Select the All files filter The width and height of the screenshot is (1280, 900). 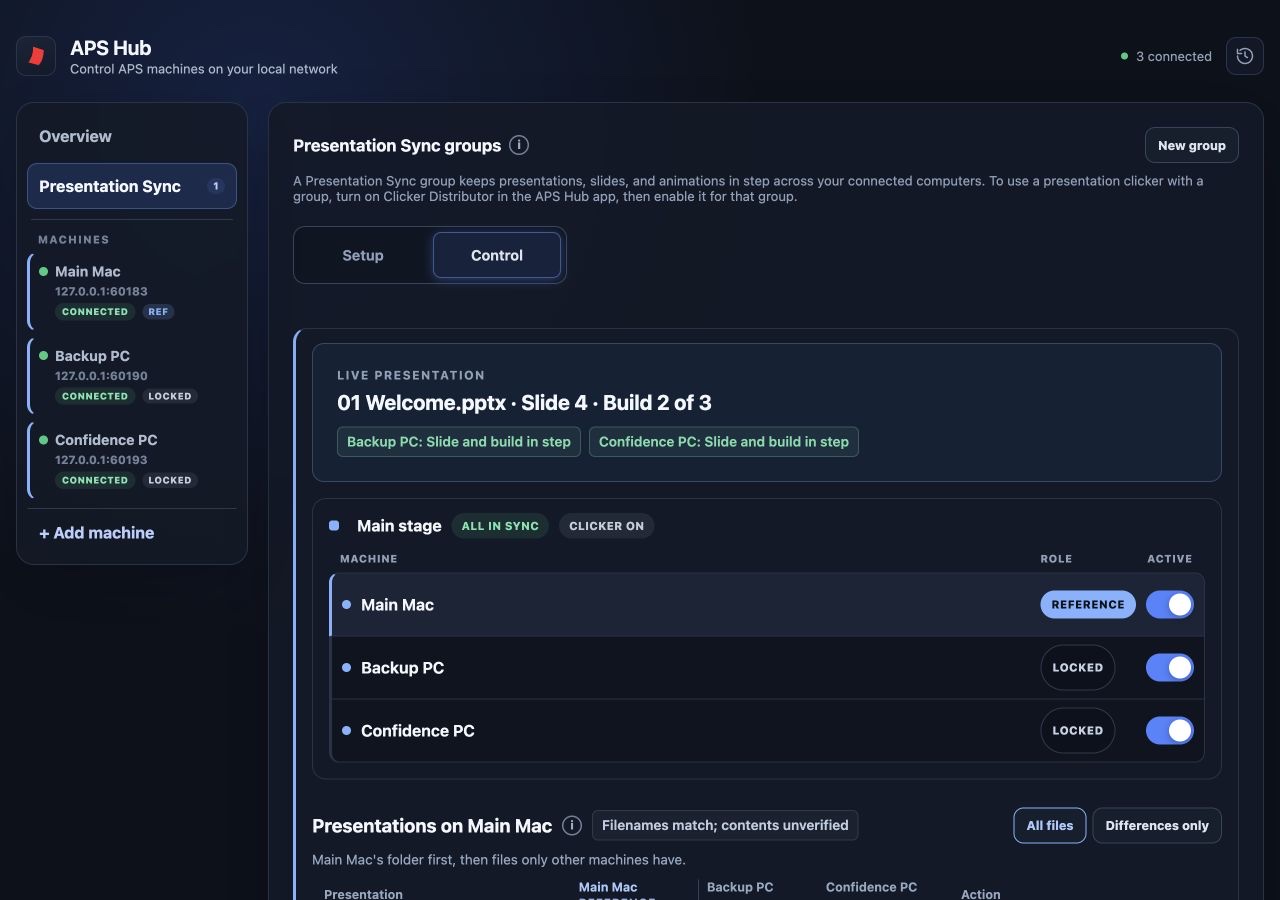1050,825
